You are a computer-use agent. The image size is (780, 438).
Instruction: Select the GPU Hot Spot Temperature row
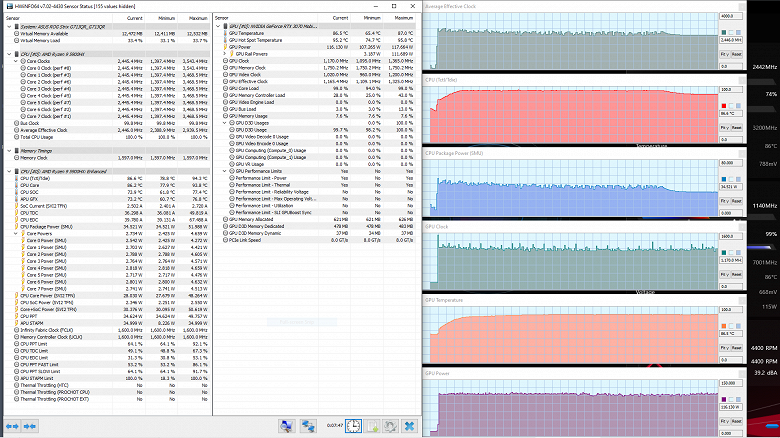click(316, 40)
